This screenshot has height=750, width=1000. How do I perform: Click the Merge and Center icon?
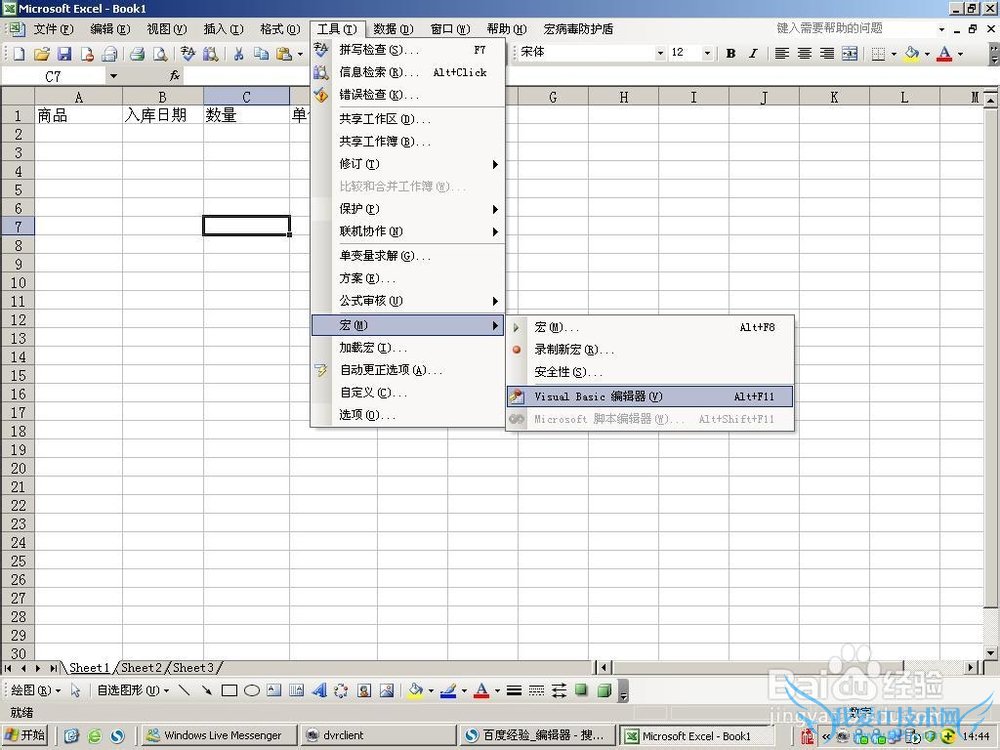click(849, 53)
